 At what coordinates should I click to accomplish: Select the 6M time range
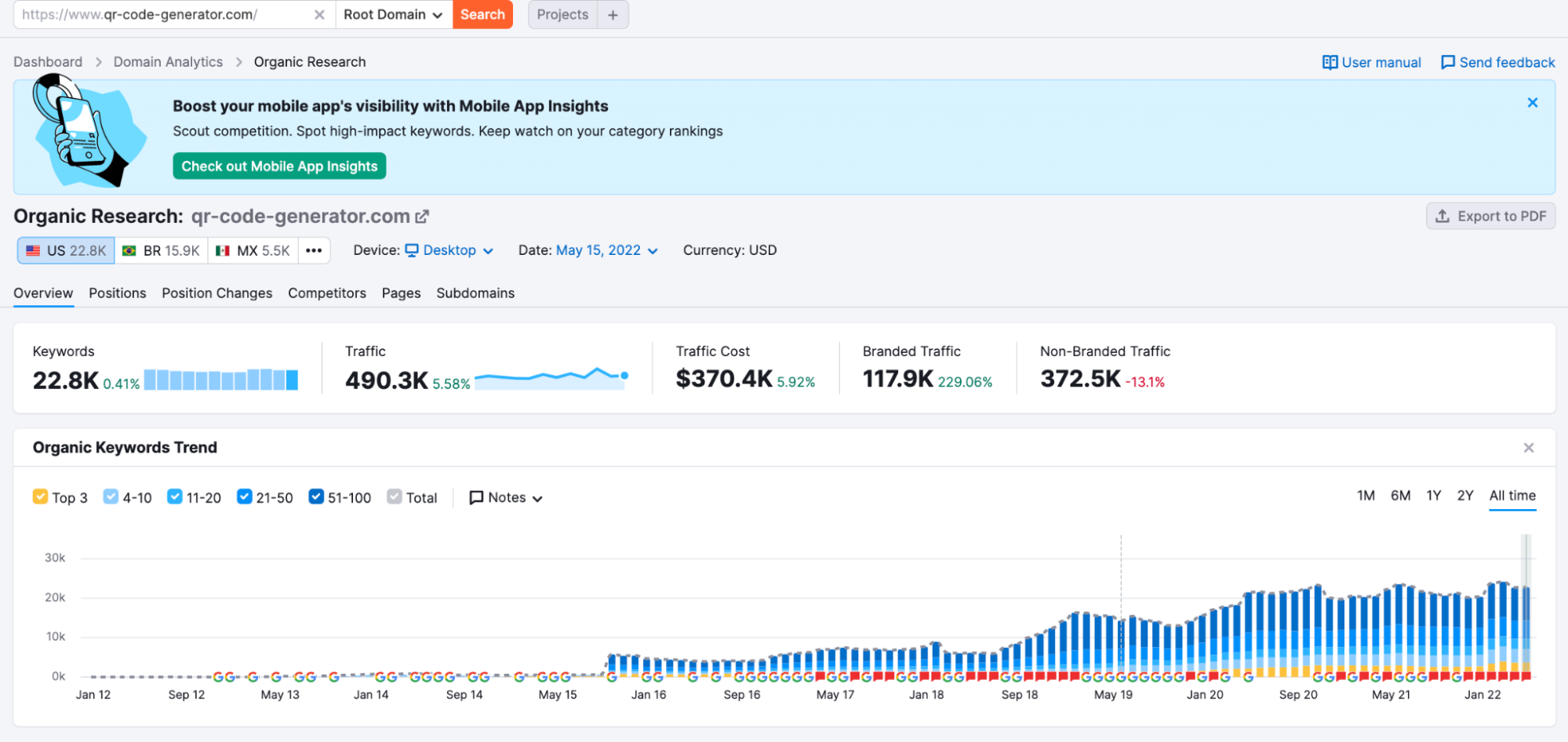coord(1400,496)
